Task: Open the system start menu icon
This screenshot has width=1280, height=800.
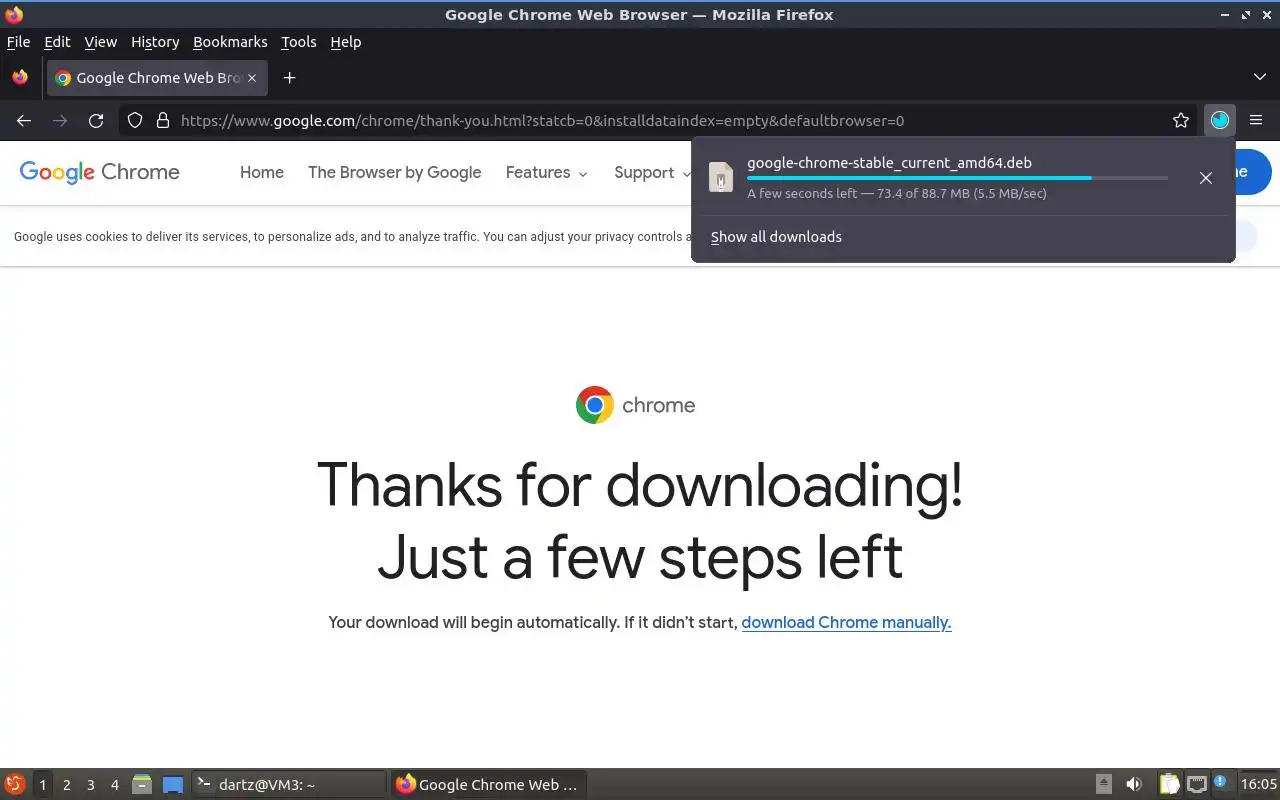Action: pos(14,784)
